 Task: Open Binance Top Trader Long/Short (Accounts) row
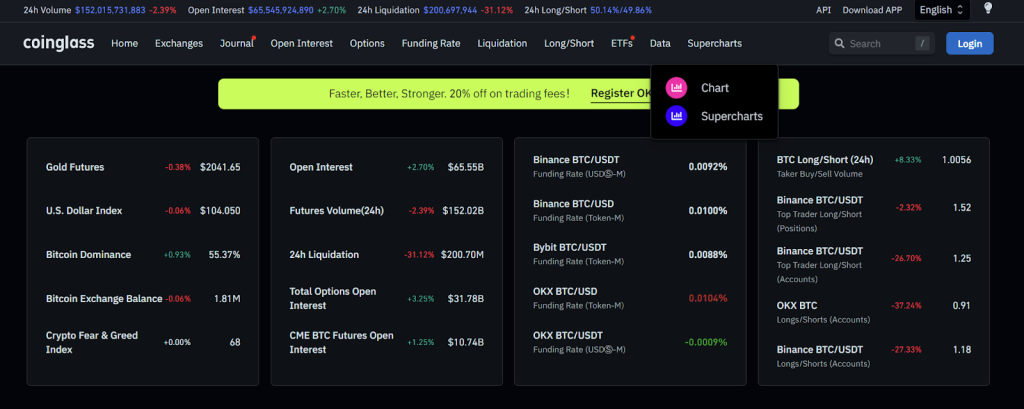874,265
